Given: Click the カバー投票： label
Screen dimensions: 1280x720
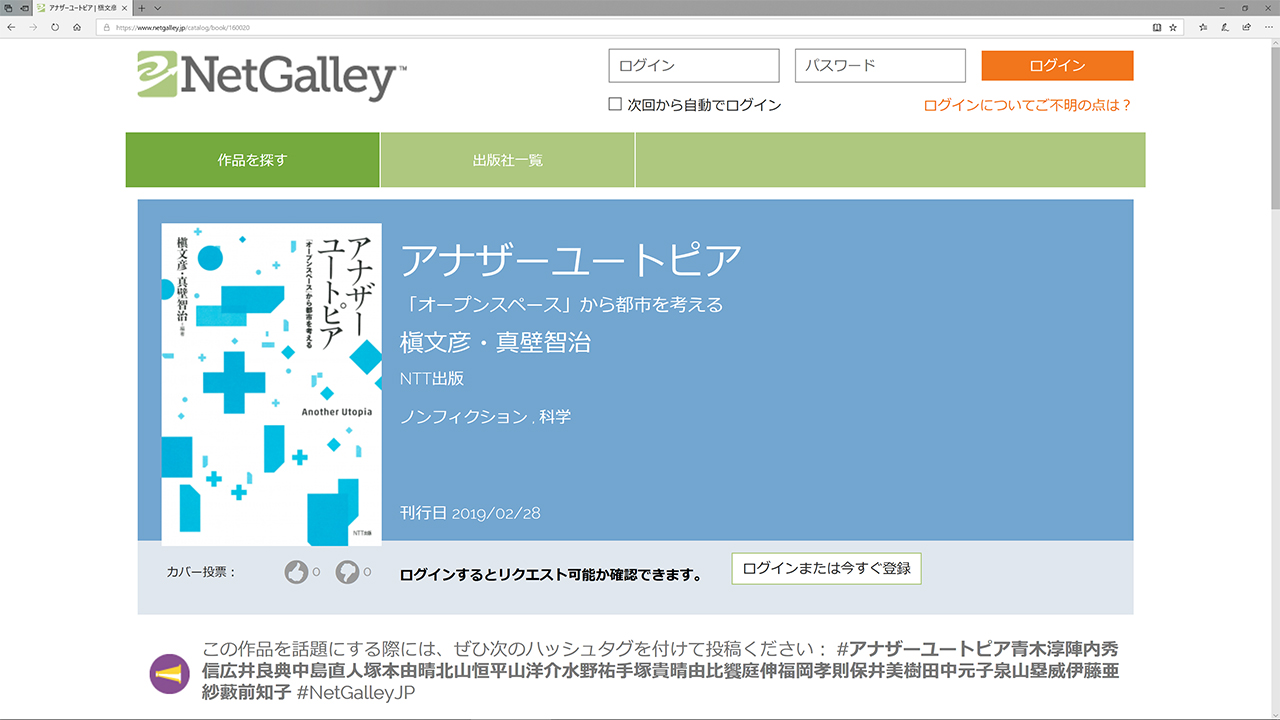Looking at the screenshot, I should tap(201, 572).
